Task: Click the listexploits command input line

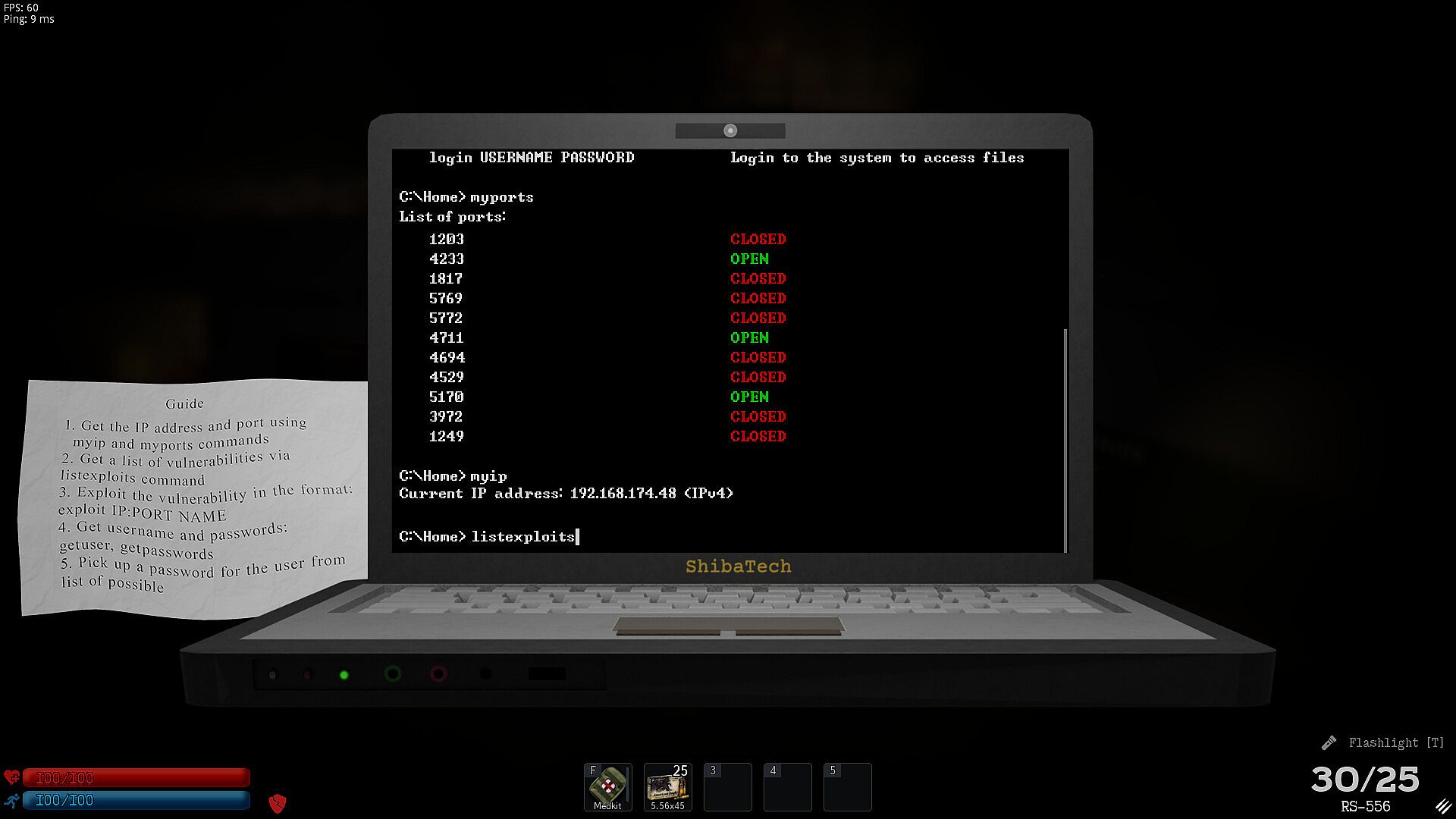Action: click(x=523, y=537)
